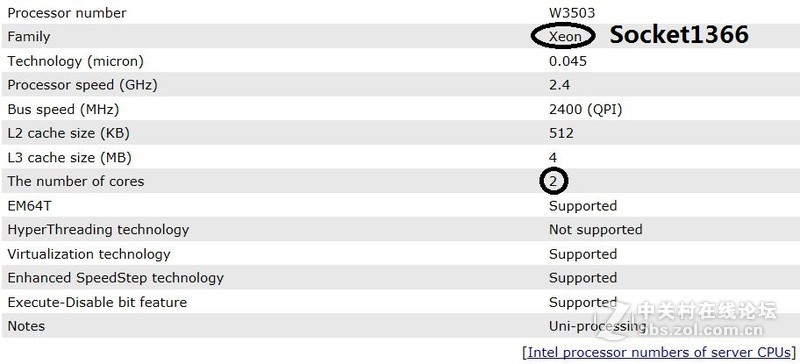Click the Virtualization technology label
The height and width of the screenshot is (364, 800).
pyautogui.click(x=89, y=254)
